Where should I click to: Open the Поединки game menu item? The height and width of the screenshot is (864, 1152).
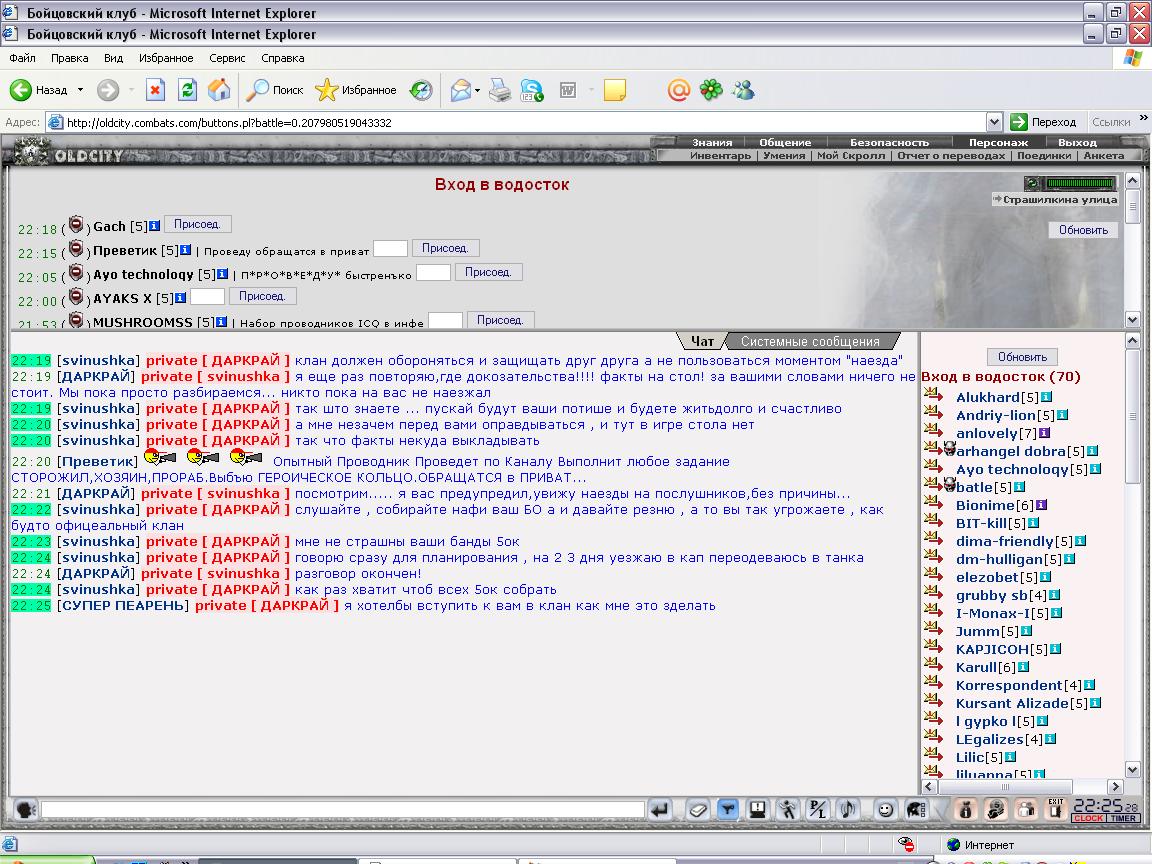[x=1044, y=156]
